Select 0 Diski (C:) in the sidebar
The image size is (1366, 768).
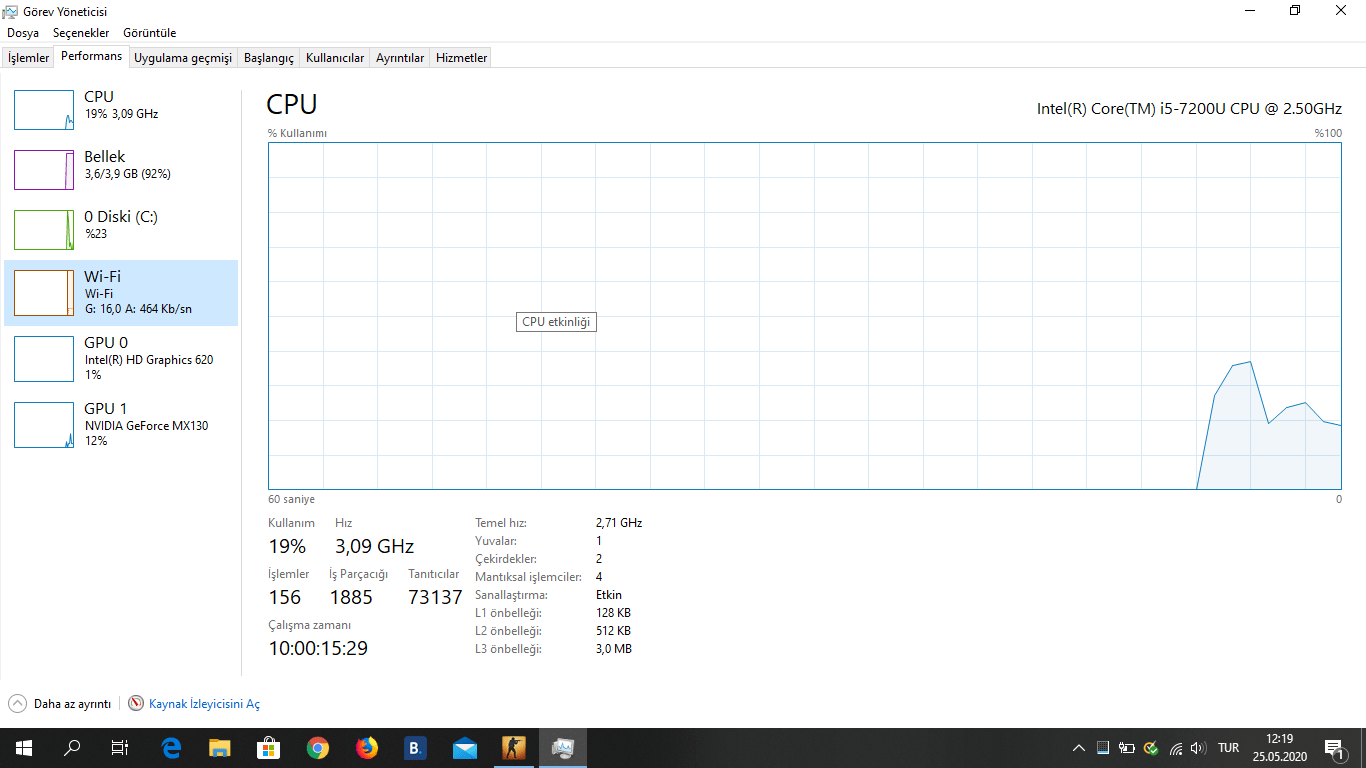point(121,230)
